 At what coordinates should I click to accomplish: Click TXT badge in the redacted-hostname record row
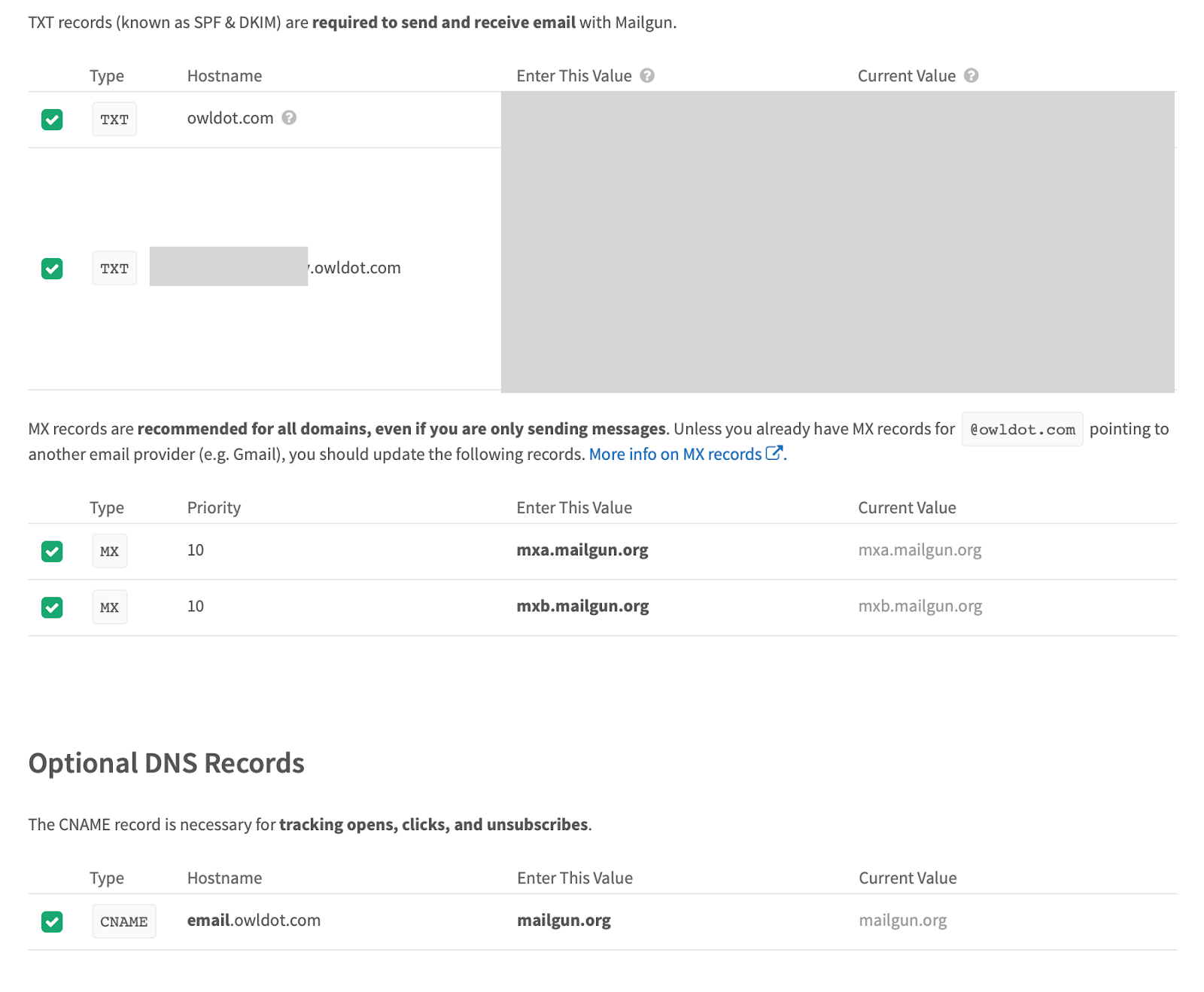114,268
